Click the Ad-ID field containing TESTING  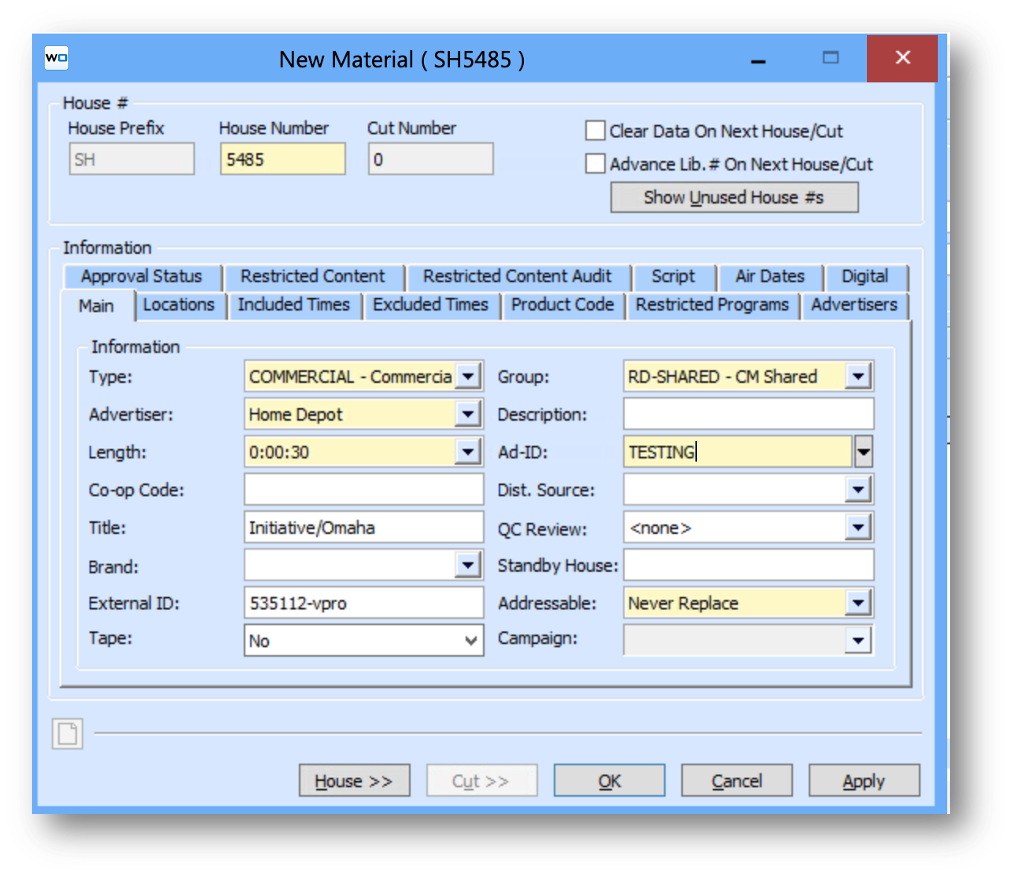click(738, 452)
